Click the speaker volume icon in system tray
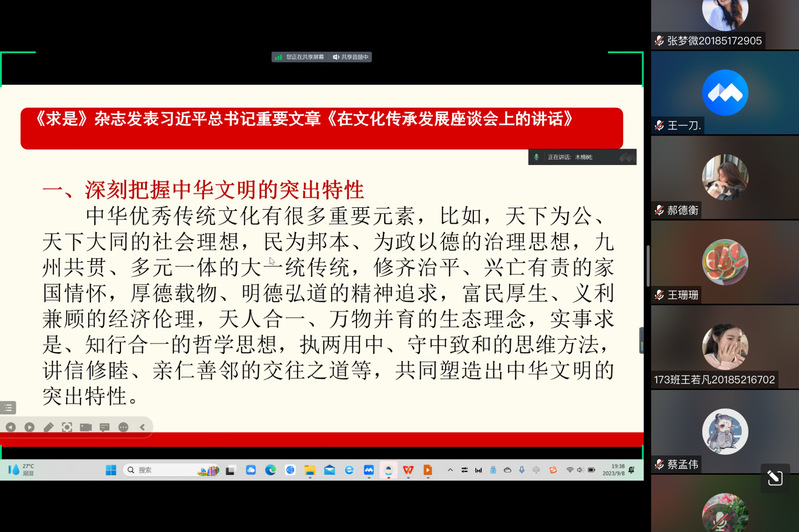The height and width of the screenshot is (532, 799). [582, 469]
